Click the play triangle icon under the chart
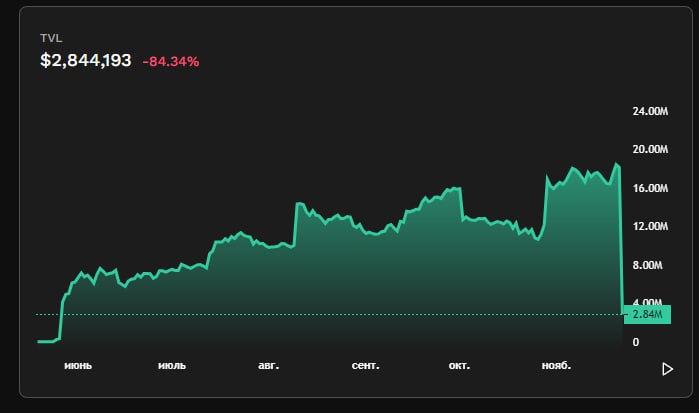 667,369
